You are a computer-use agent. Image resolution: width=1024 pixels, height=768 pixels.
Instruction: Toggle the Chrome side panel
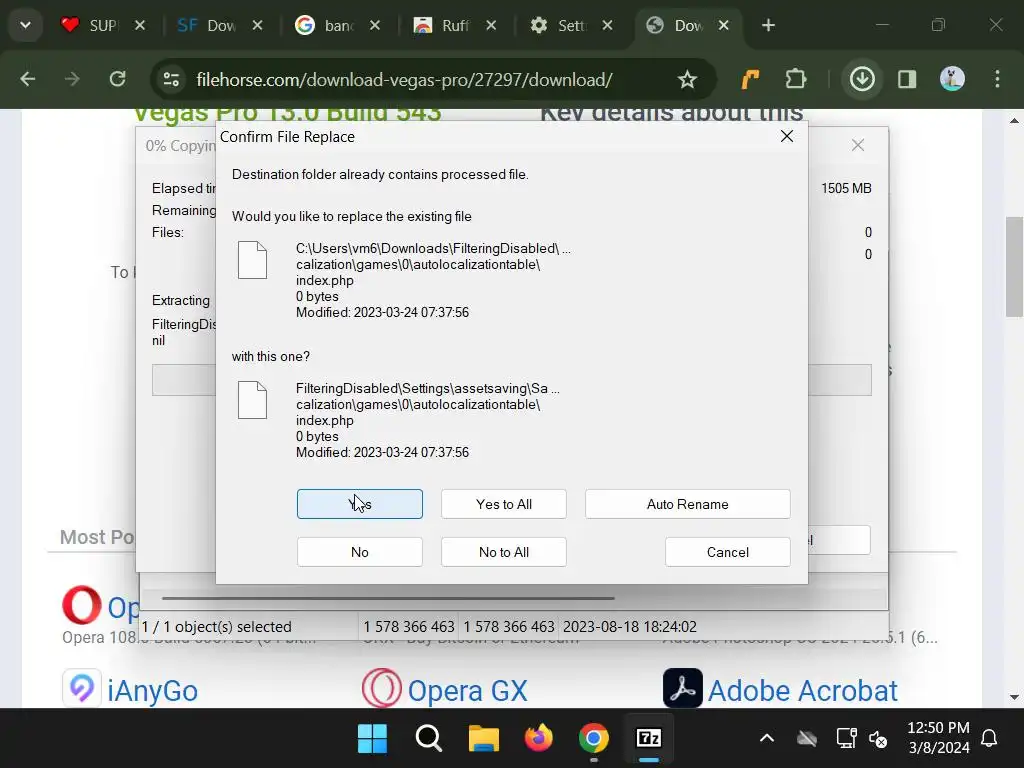(x=907, y=79)
